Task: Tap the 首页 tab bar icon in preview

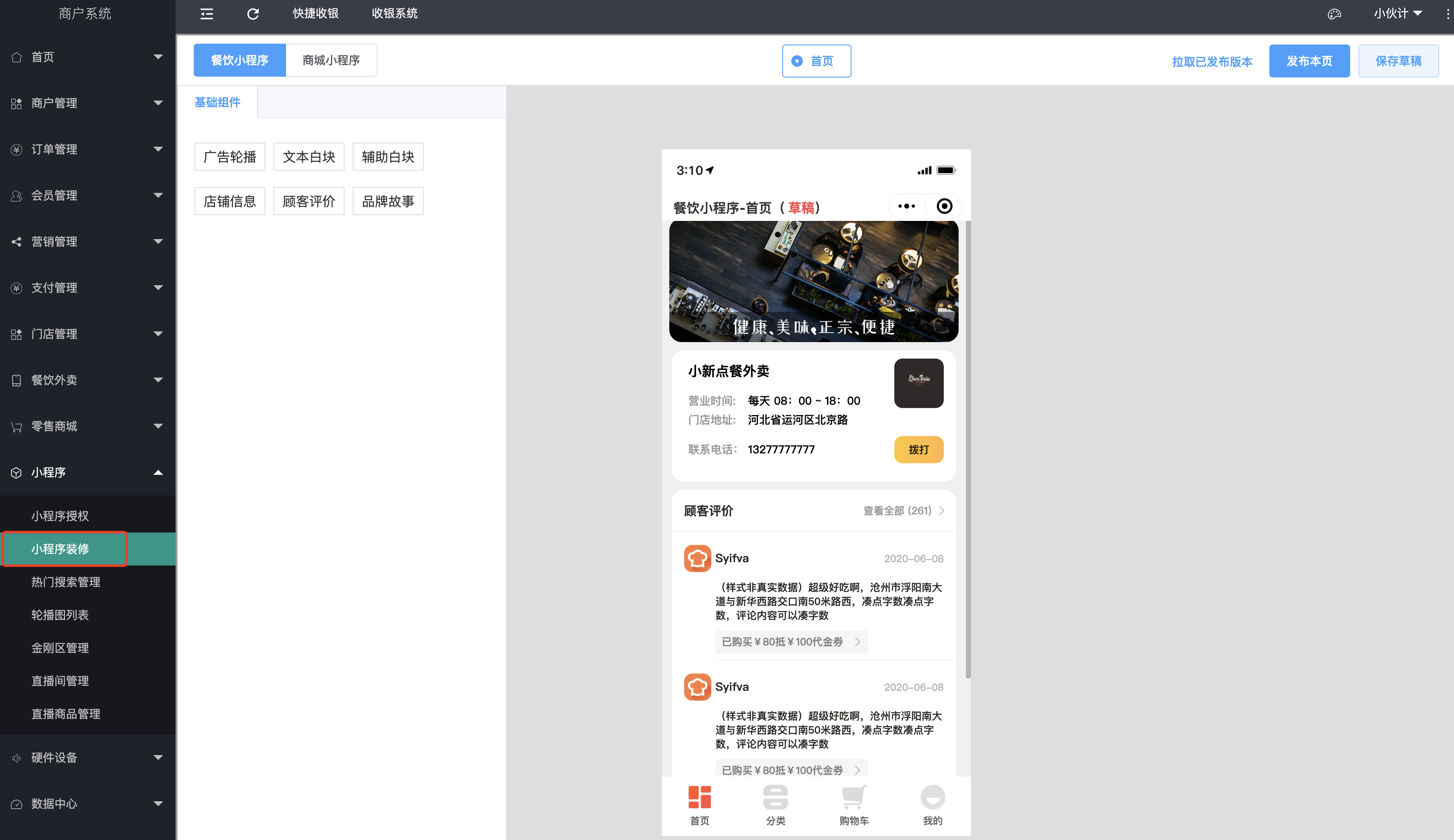Action: coord(700,797)
